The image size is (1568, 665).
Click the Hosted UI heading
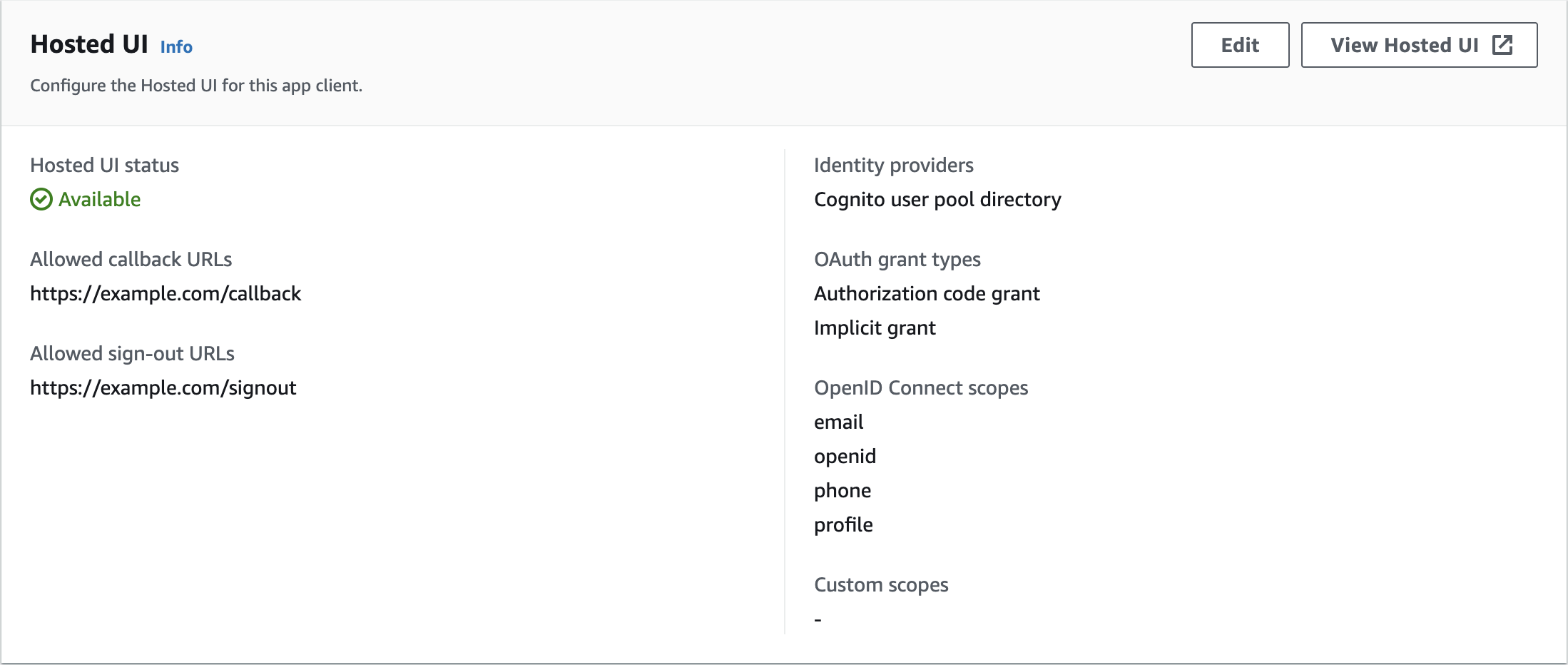(89, 44)
